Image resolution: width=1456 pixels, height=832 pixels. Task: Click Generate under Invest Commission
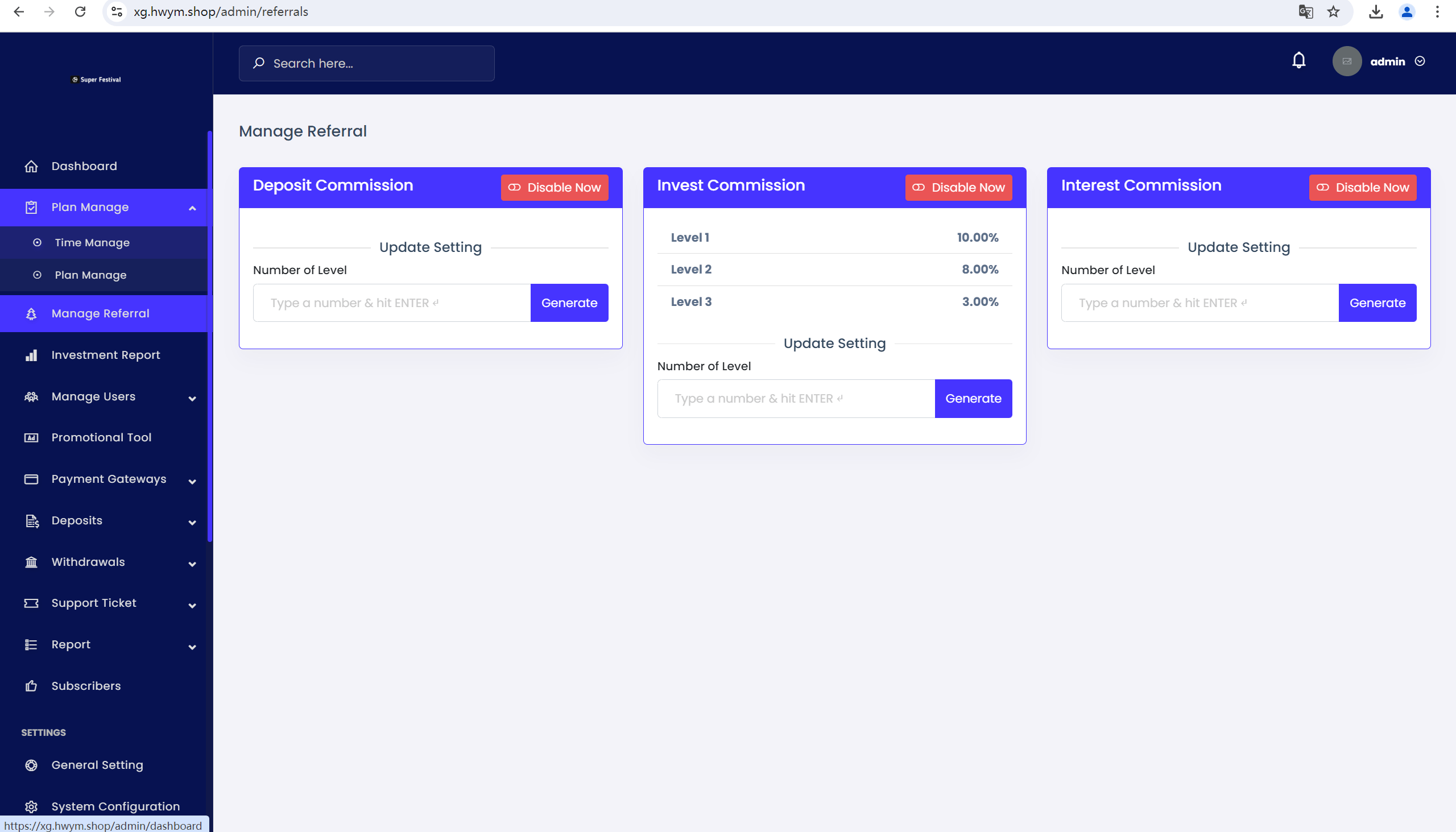pos(973,398)
